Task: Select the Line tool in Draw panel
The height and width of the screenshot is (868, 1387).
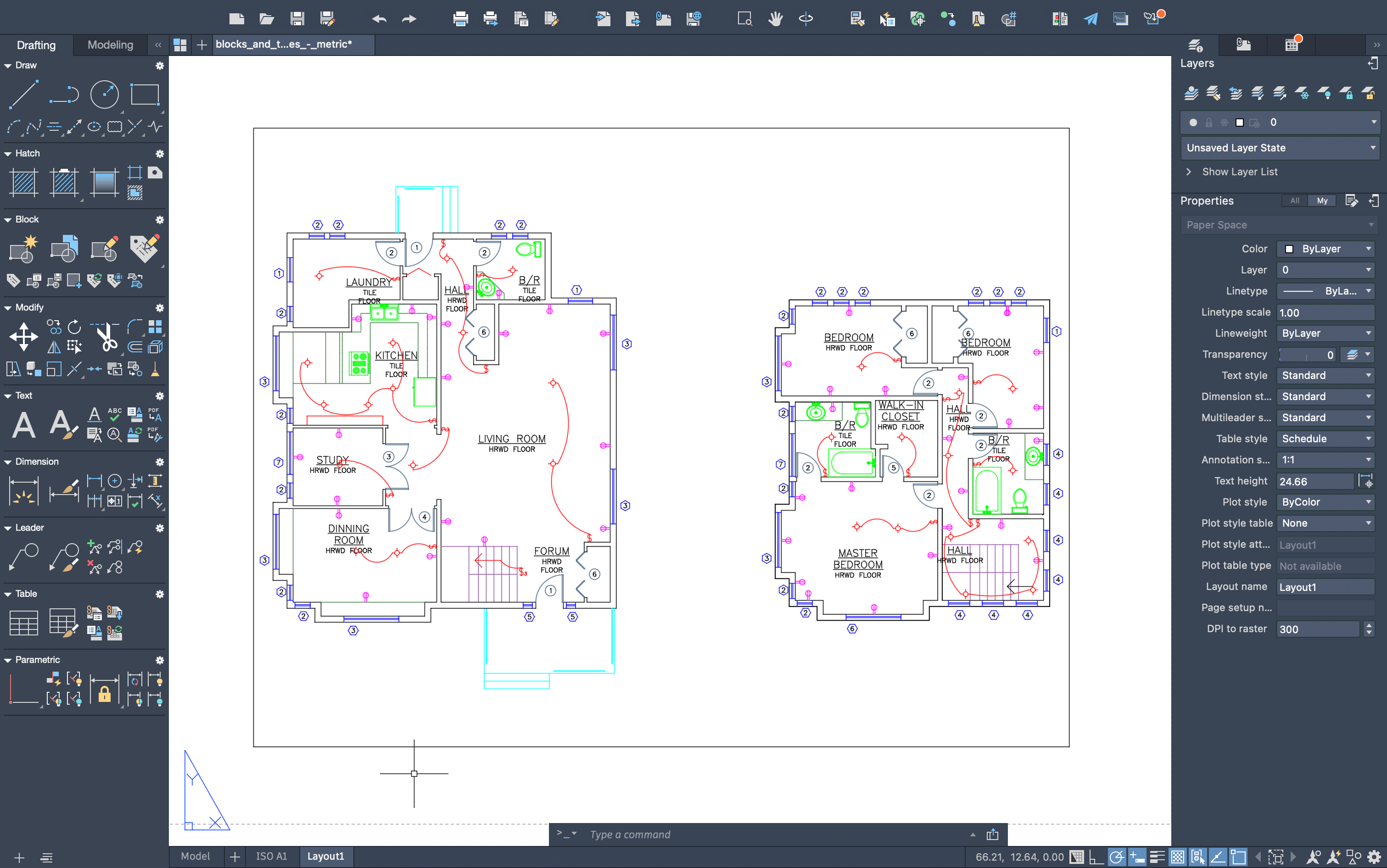Action: [x=24, y=94]
